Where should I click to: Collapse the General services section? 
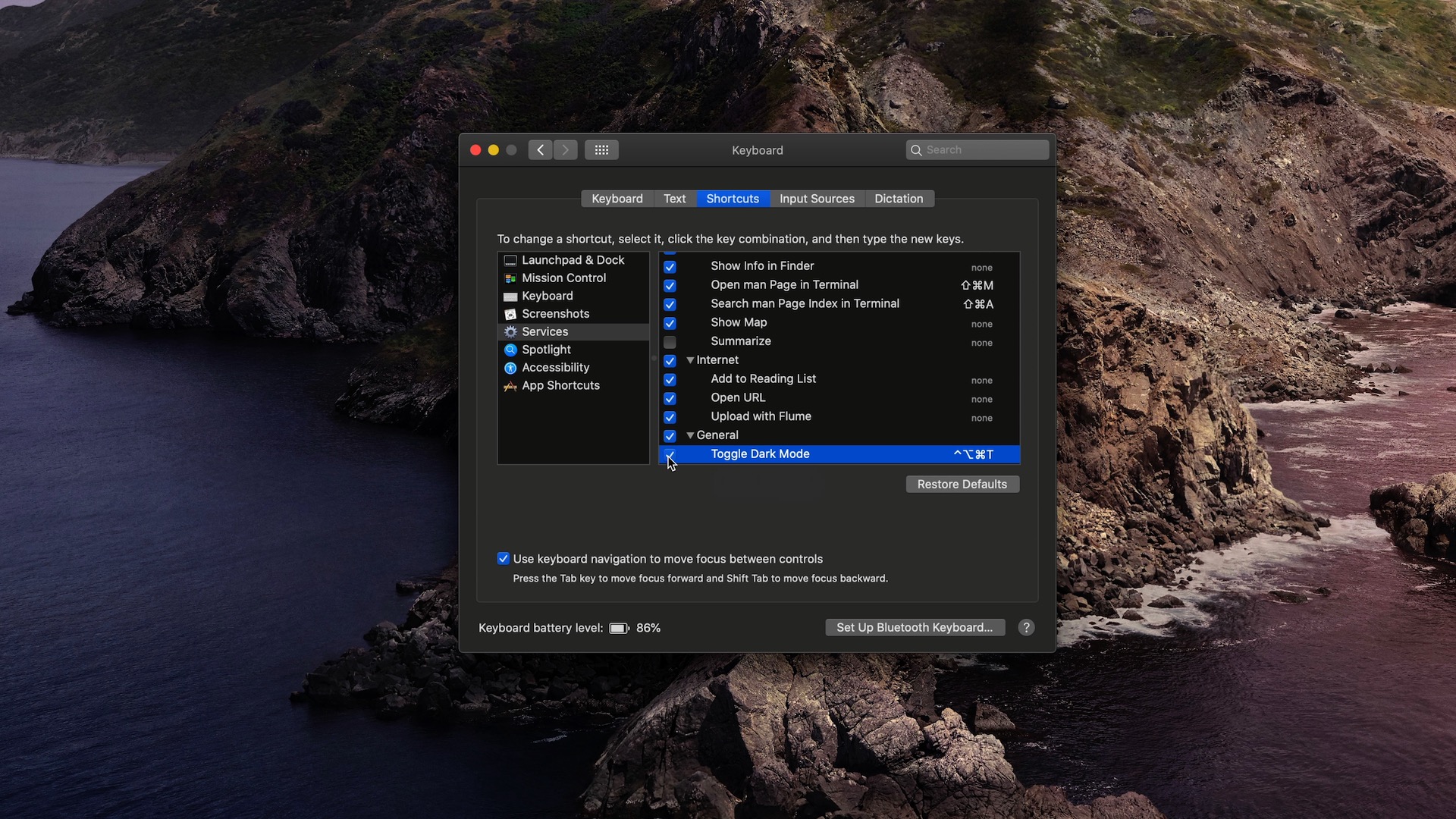691,435
